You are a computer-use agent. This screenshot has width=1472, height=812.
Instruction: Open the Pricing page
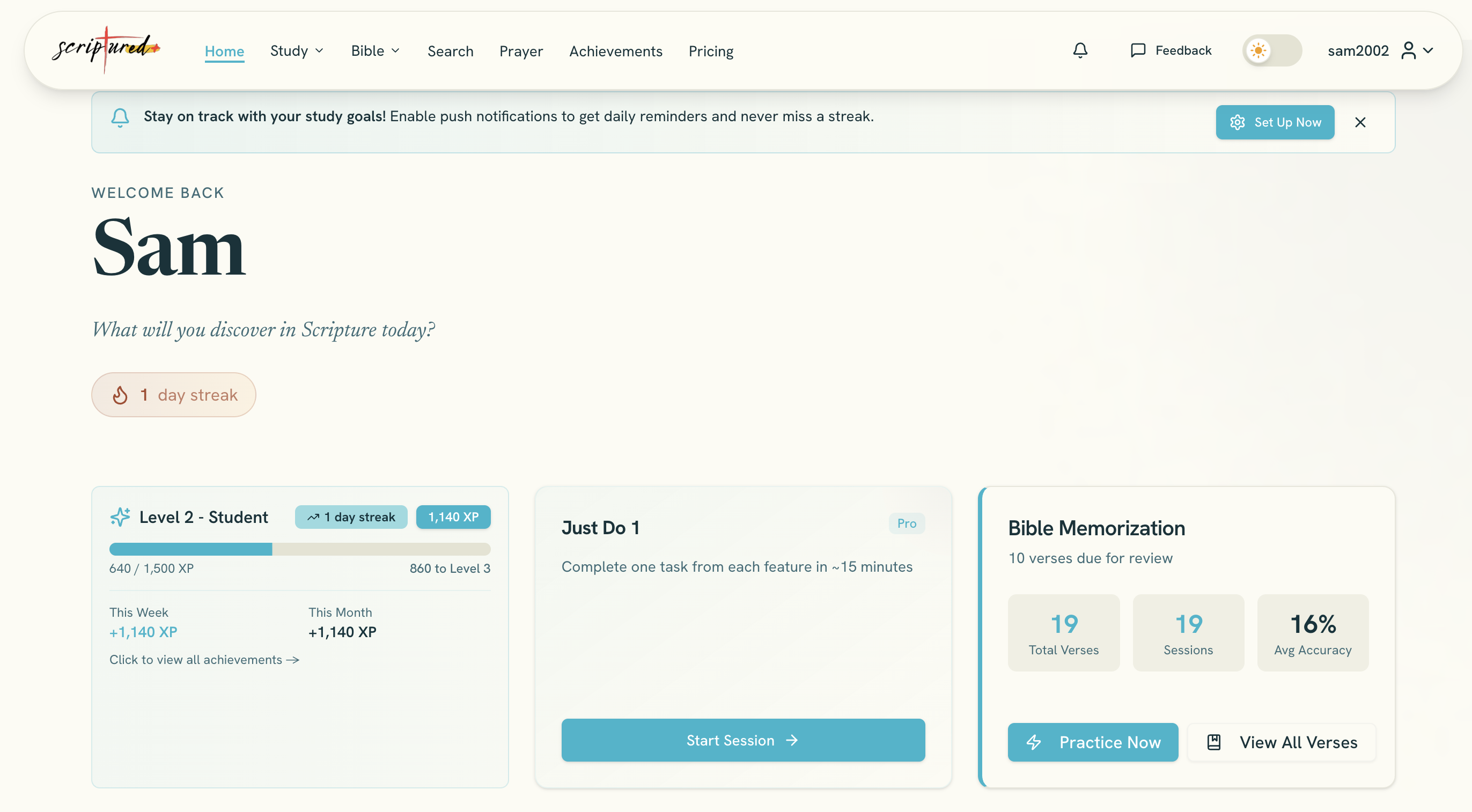click(711, 51)
